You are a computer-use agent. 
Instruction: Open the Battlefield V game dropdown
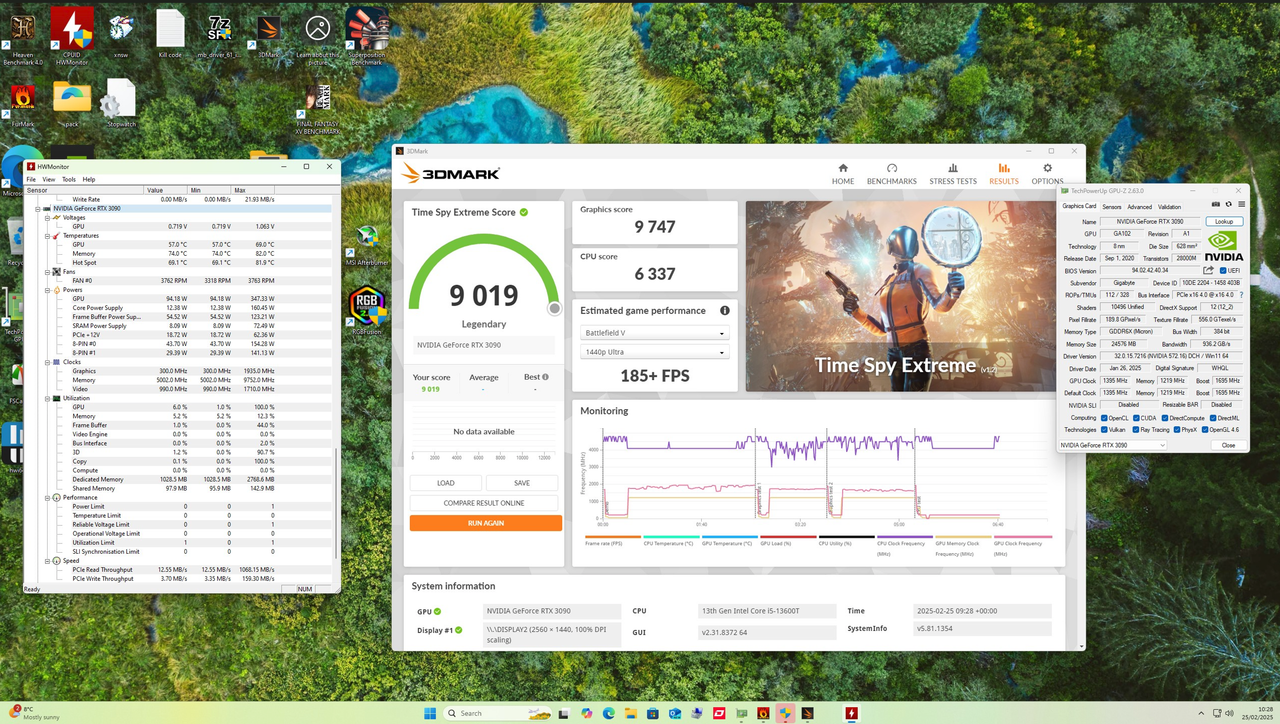pyautogui.click(x=655, y=333)
